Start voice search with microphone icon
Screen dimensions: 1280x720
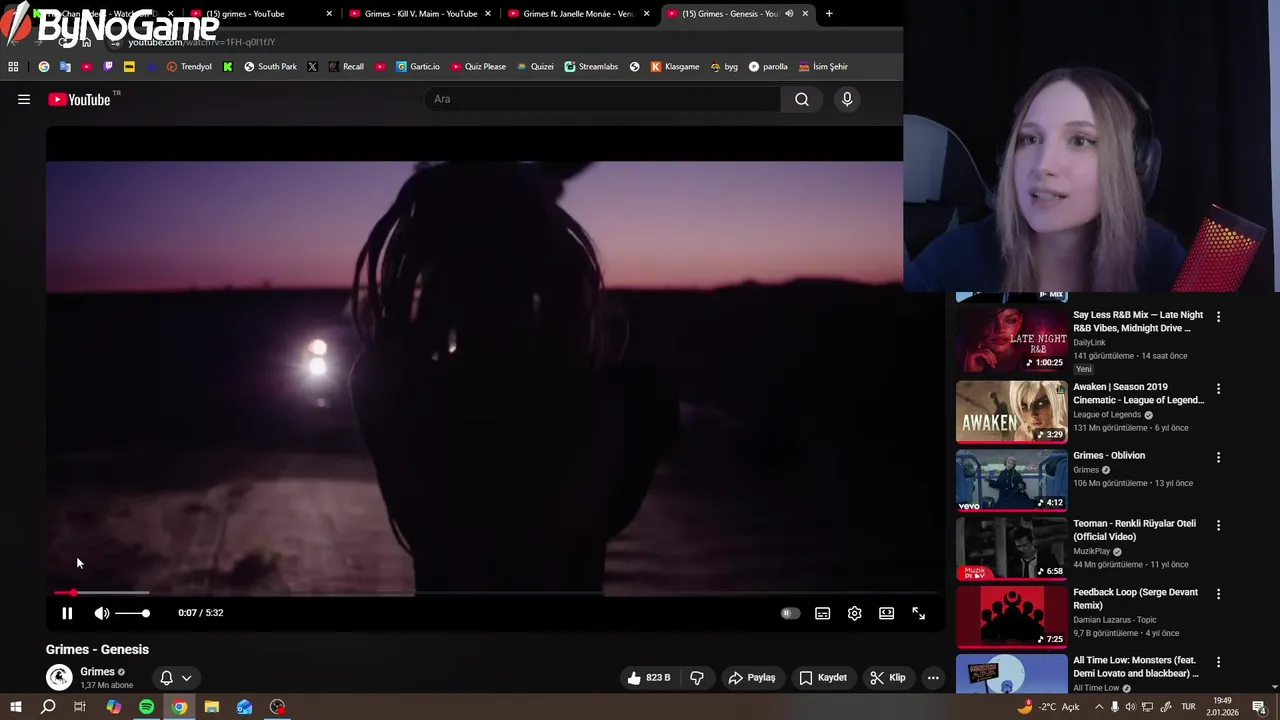(847, 99)
